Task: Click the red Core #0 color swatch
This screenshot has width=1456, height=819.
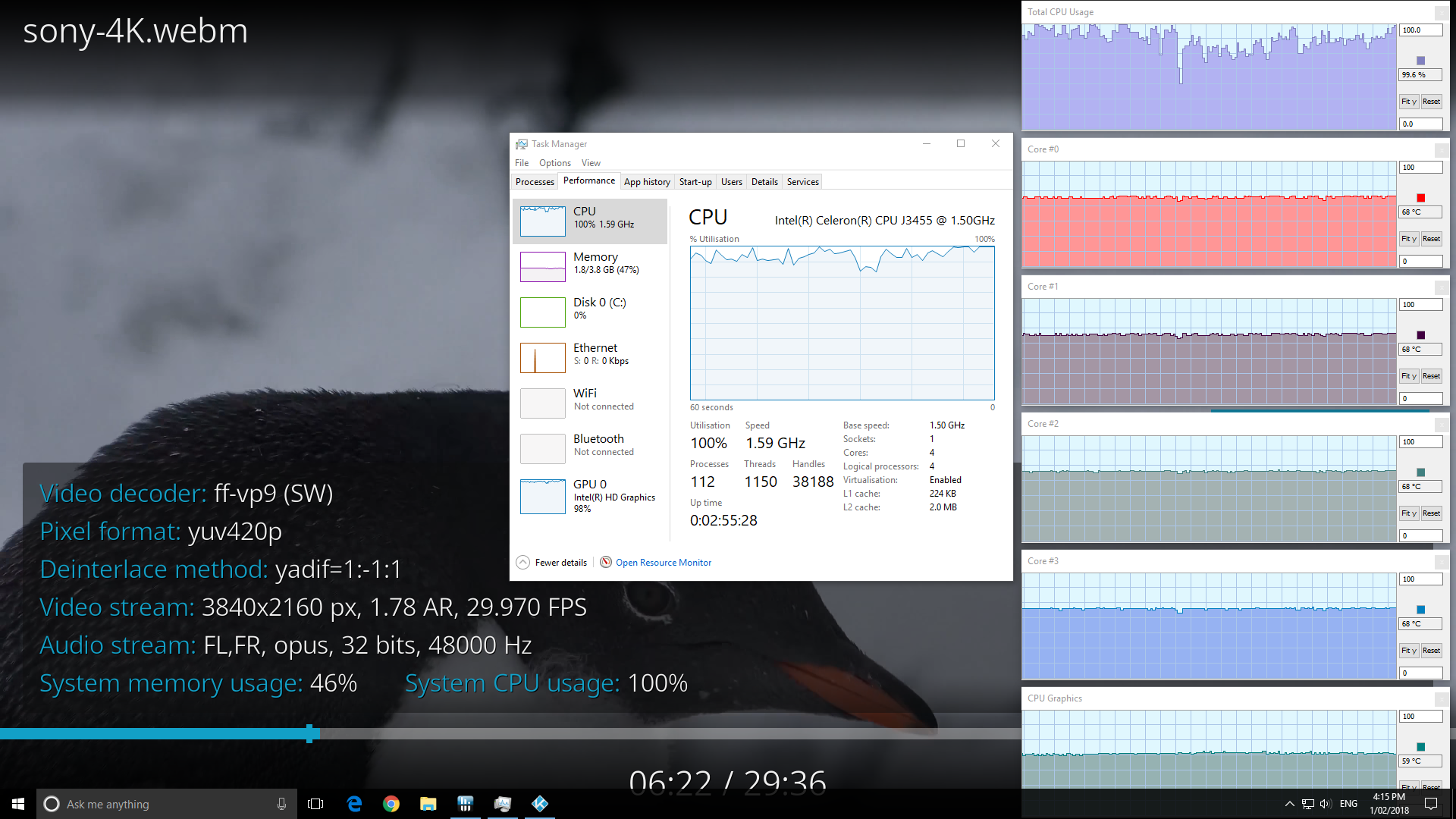Action: pyautogui.click(x=1421, y=198)
